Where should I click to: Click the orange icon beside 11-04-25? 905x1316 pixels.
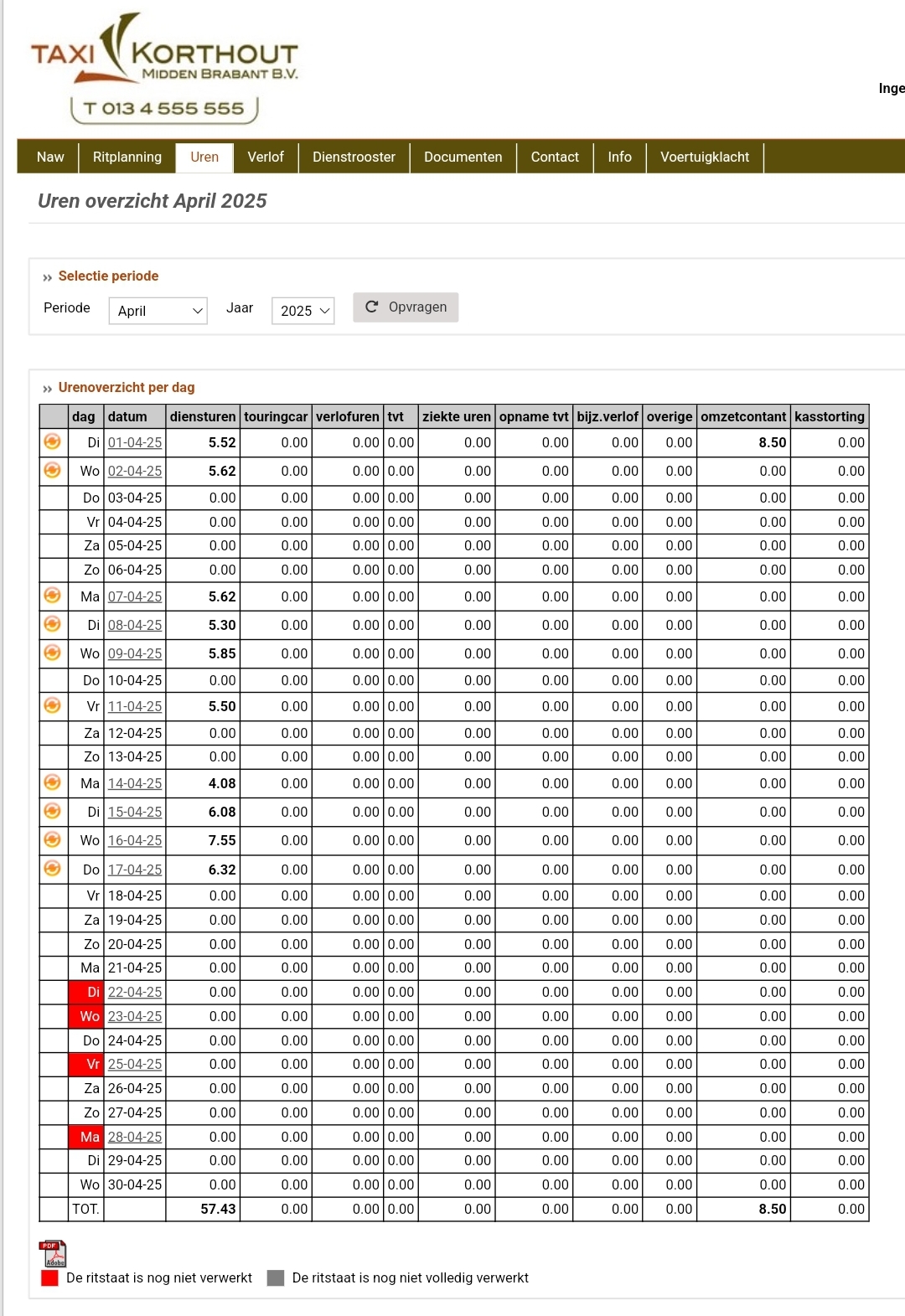point(52,705)
